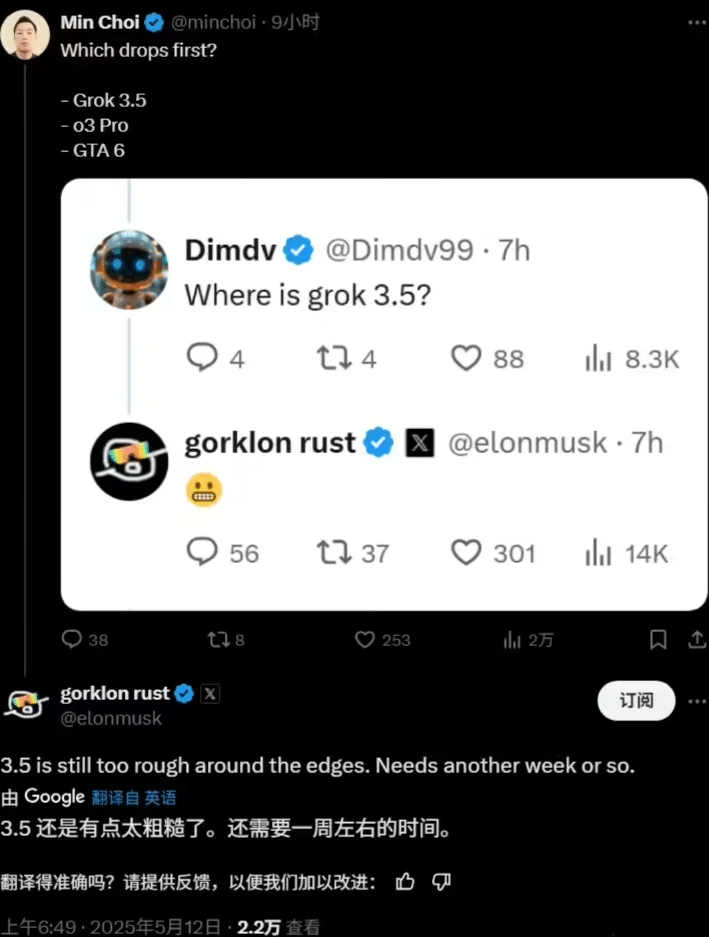The height and width of the screenshot is (937, 709).
Task: Share Min Choi's post via upload icon
Action: 697,640
